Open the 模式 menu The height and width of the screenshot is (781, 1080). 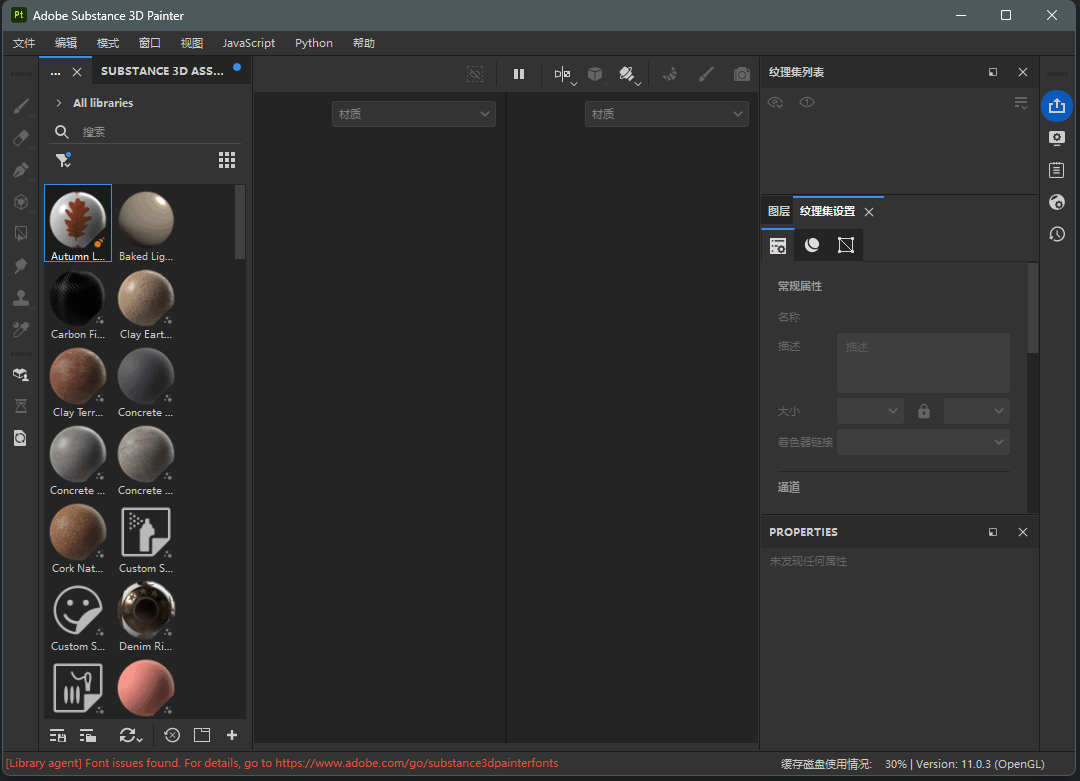click(x=108, y=43)
